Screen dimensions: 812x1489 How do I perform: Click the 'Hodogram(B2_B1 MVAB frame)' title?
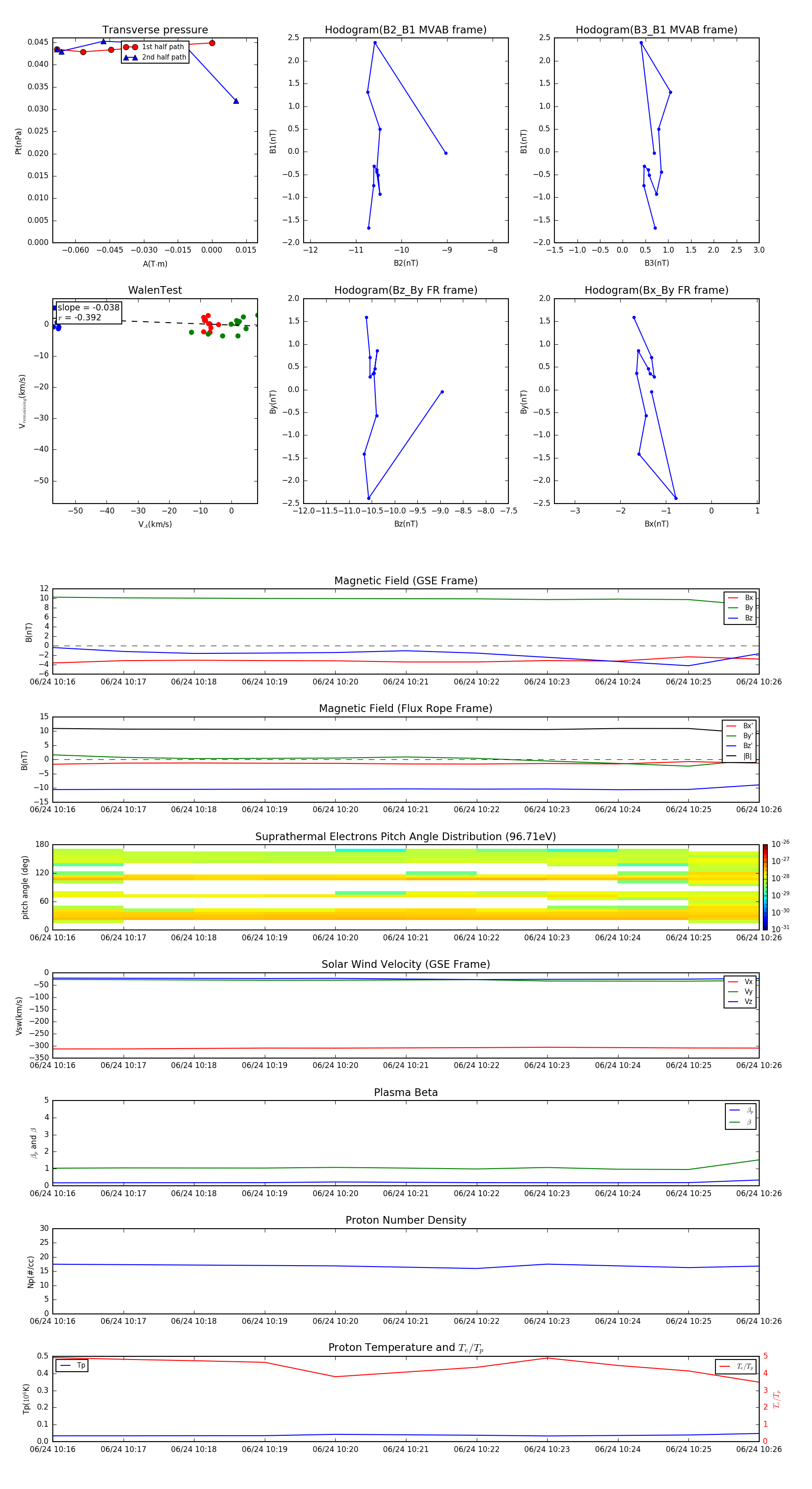(406, 30)
